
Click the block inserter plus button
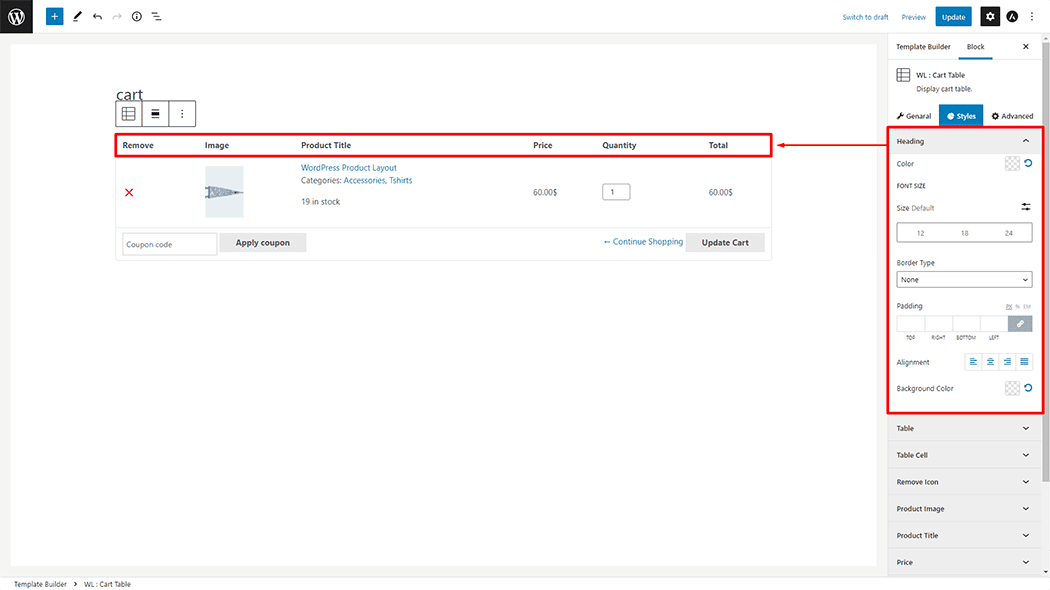coord(55,16)
